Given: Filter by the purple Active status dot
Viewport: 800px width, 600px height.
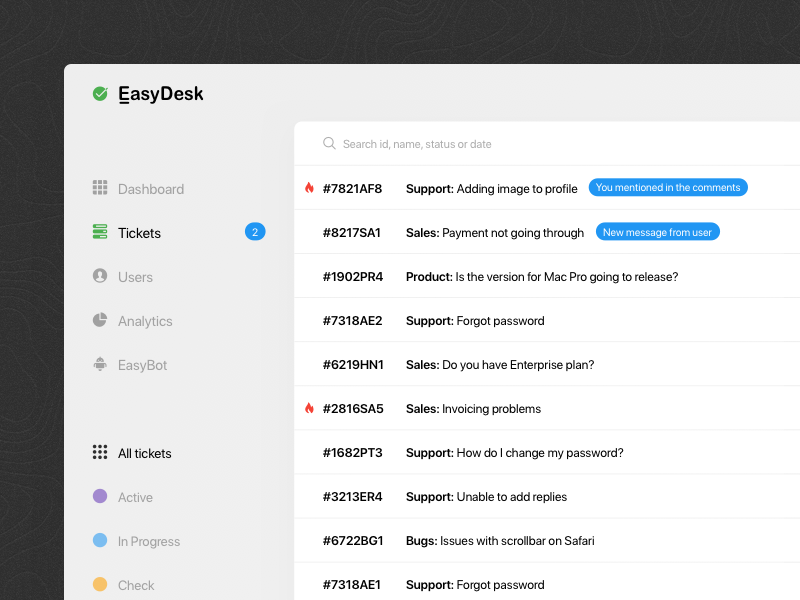Looking at the screenshot, I should (x=100, y=496).
